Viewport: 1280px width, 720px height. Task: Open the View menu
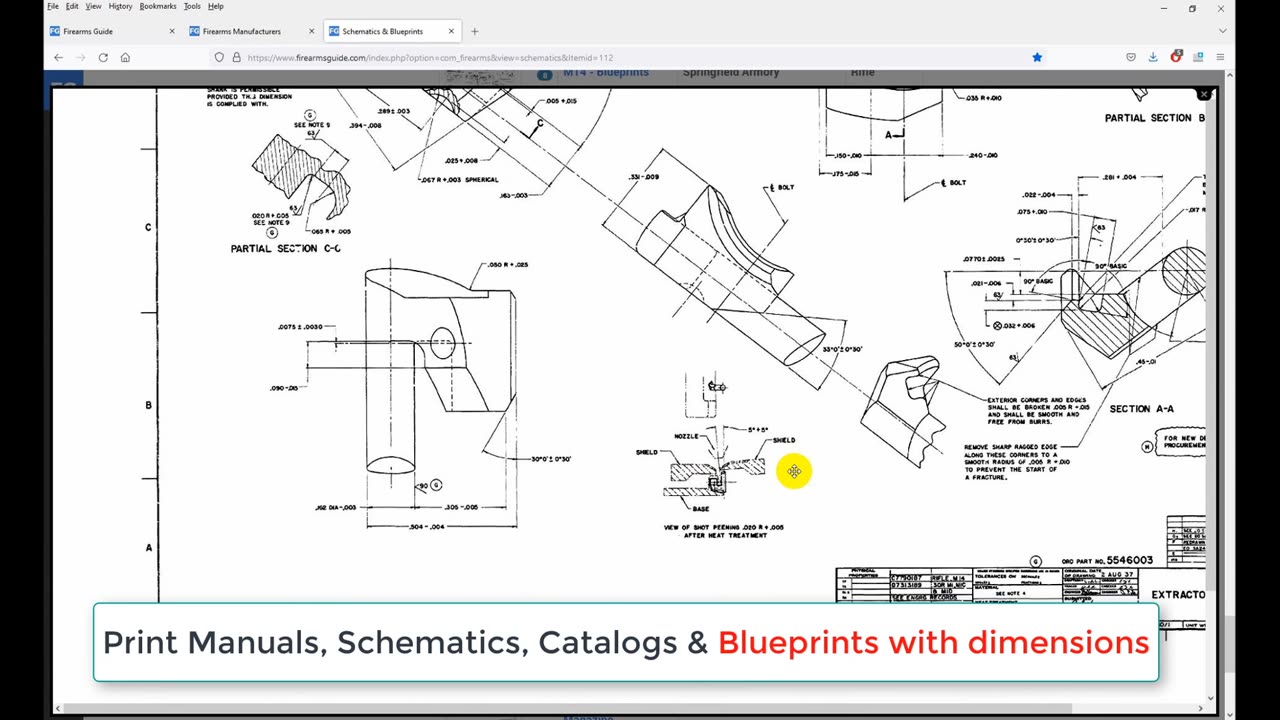(x=93, y=6)
